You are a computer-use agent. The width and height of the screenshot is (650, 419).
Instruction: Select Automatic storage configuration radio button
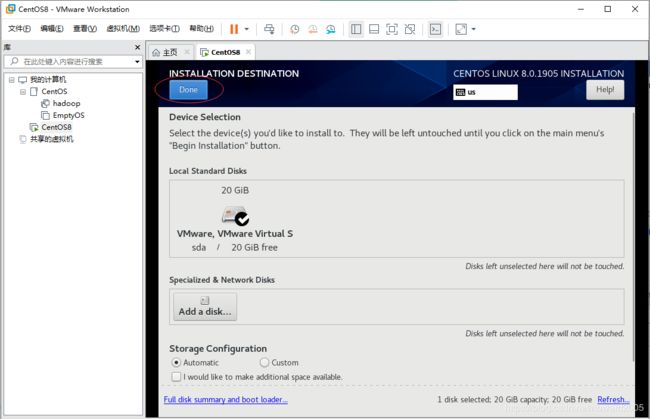click(176, 363)
